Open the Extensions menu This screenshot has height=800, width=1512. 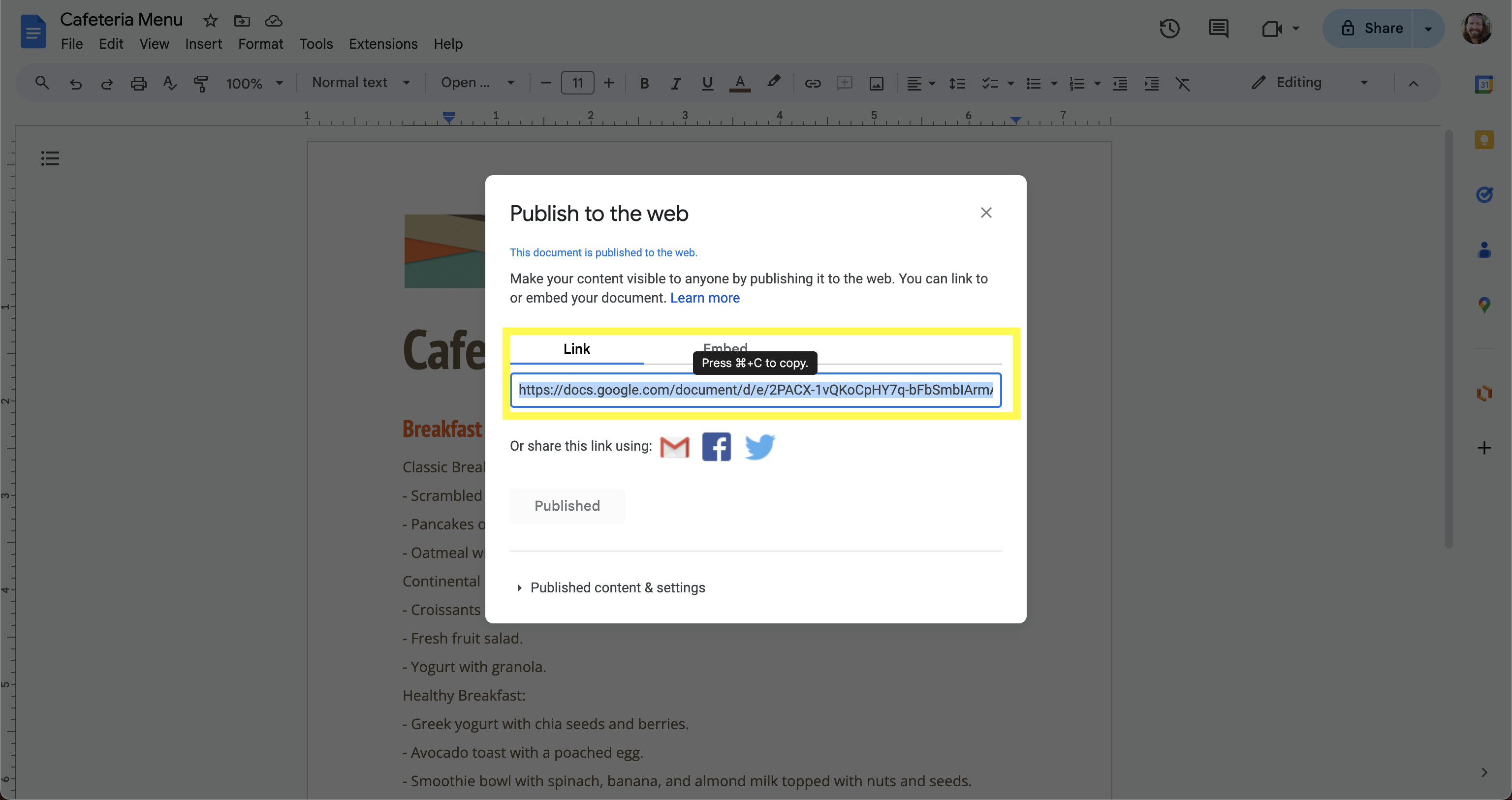pyautogui.click(x=383, y=44)
